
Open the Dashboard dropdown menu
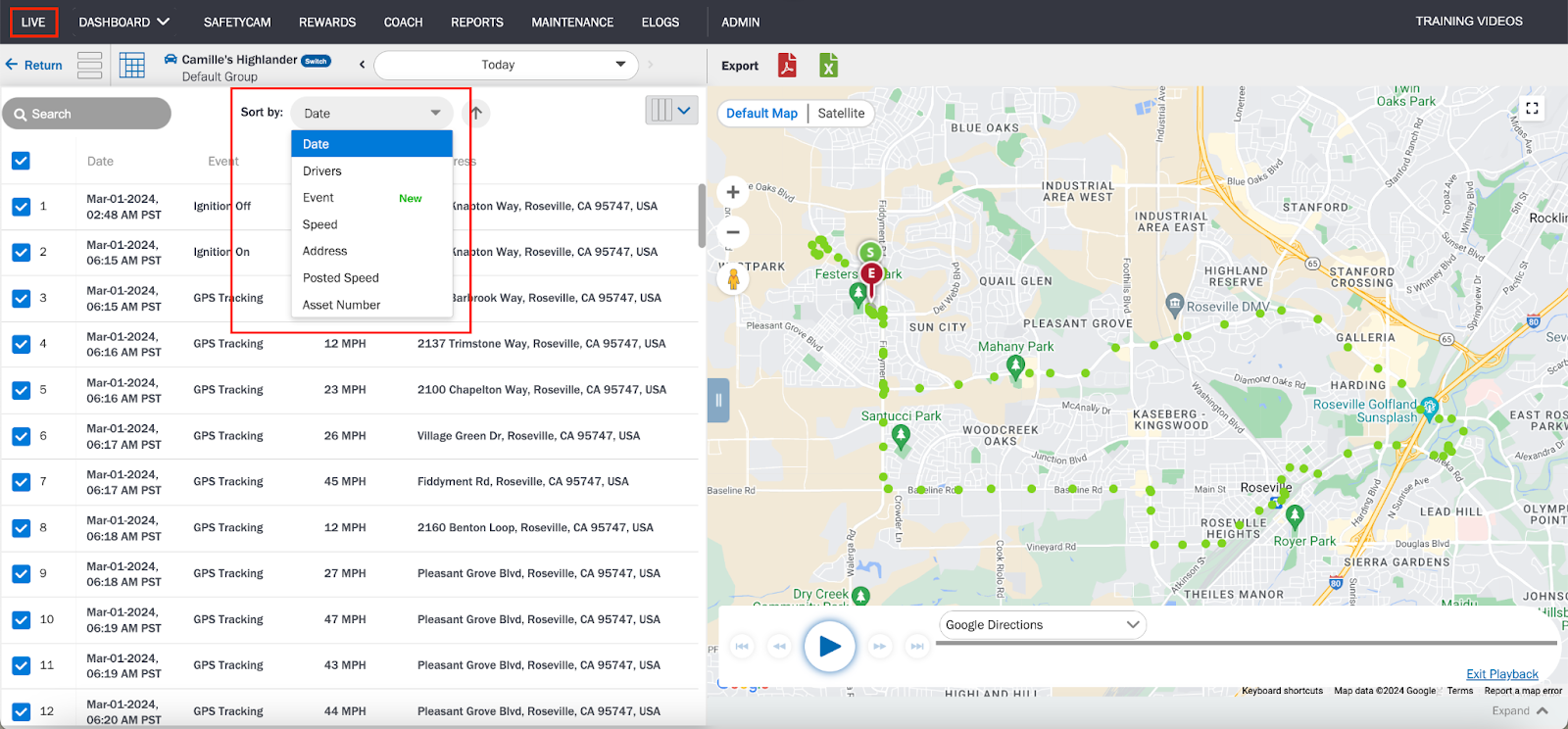(123, 22)
